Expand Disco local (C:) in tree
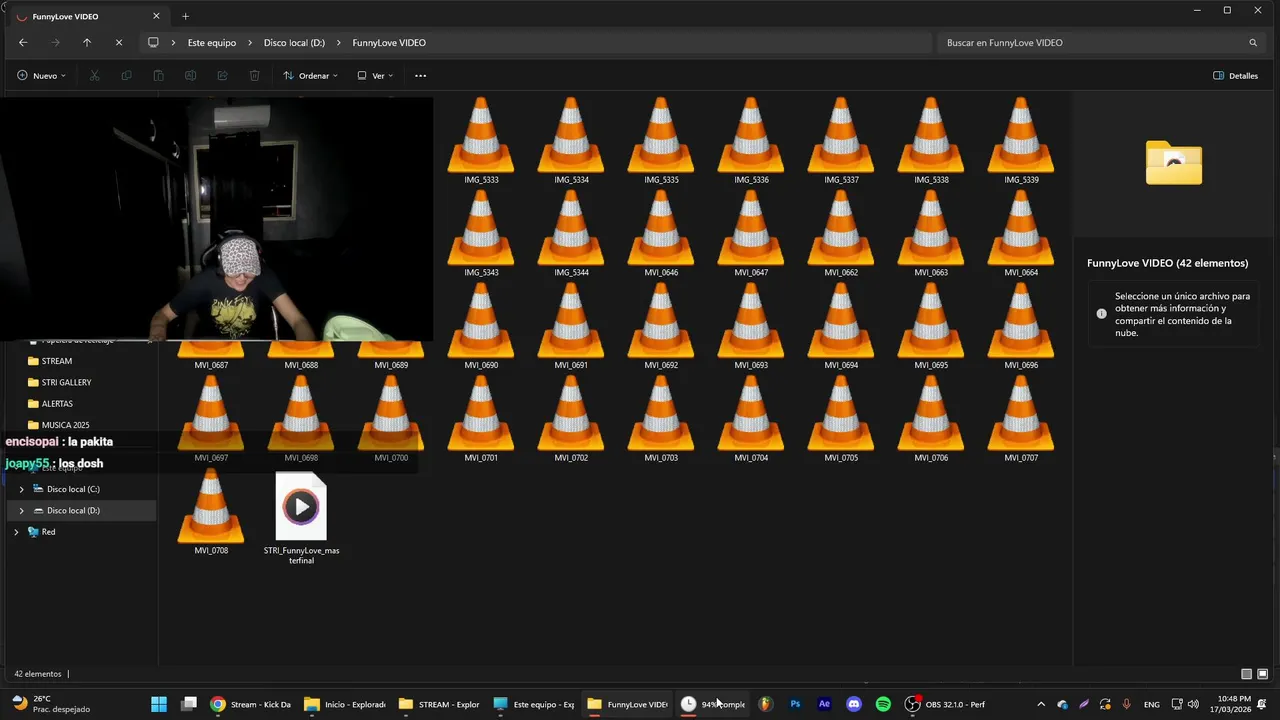The height and width of the screenshot is (720, 1280). [x=22, y=489]
